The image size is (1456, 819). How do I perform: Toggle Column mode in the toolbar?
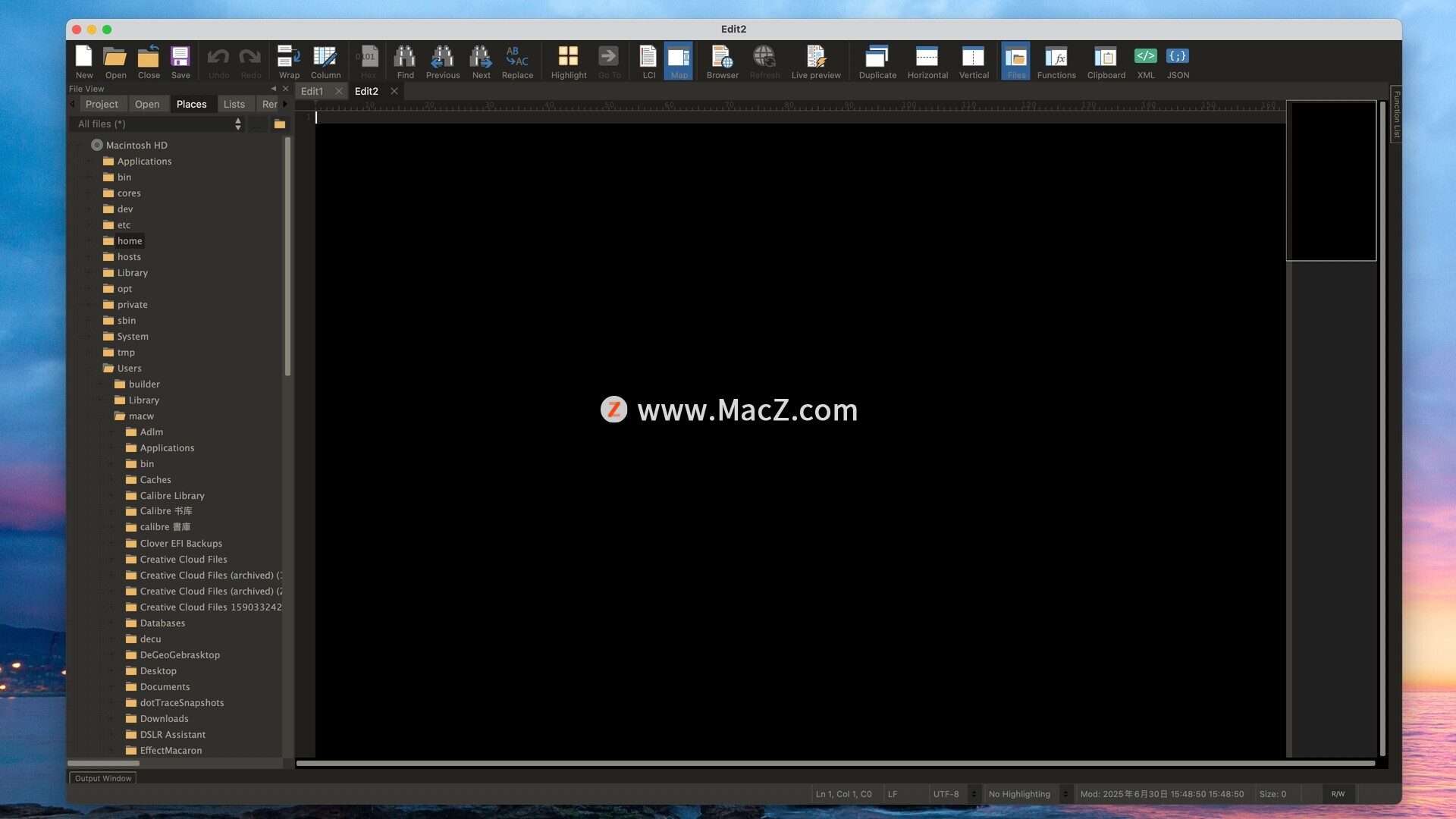325,61
